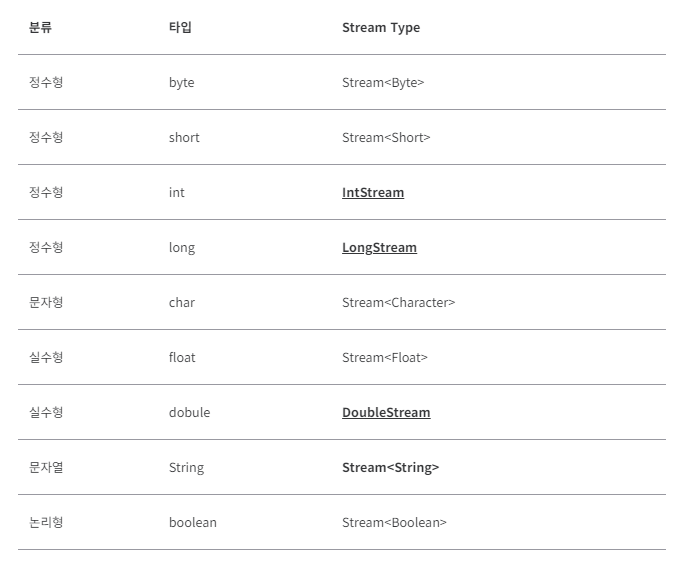Follow the DoubleStream link
This screenshot has height=563, width=675.
[386, 413]
